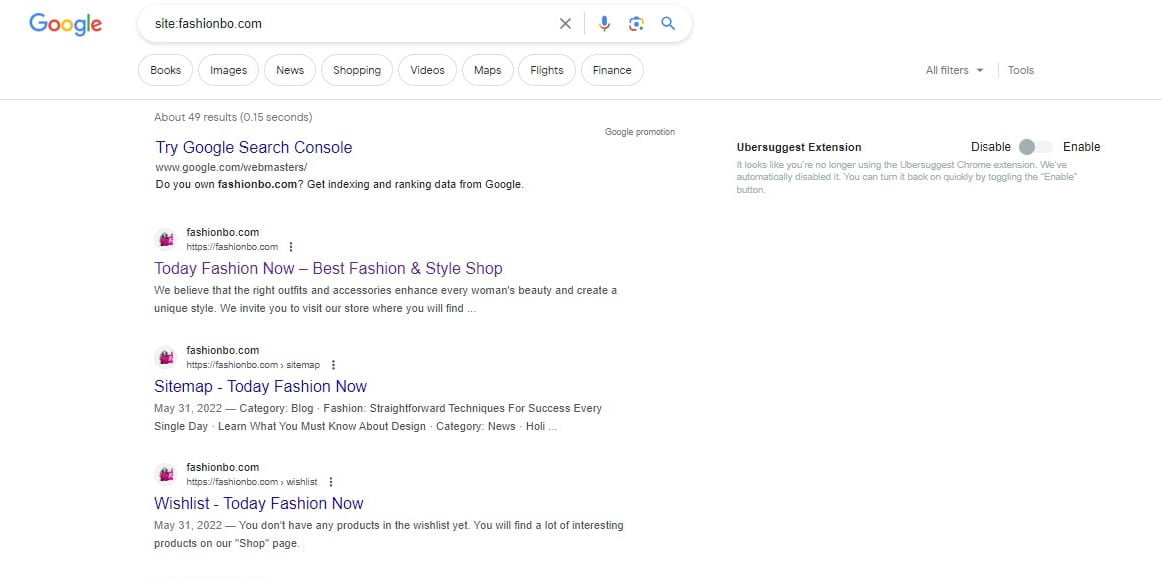
Task: Click the Ubersuggest notice saying 'automatically disabled it'
Action: point(907,178)
